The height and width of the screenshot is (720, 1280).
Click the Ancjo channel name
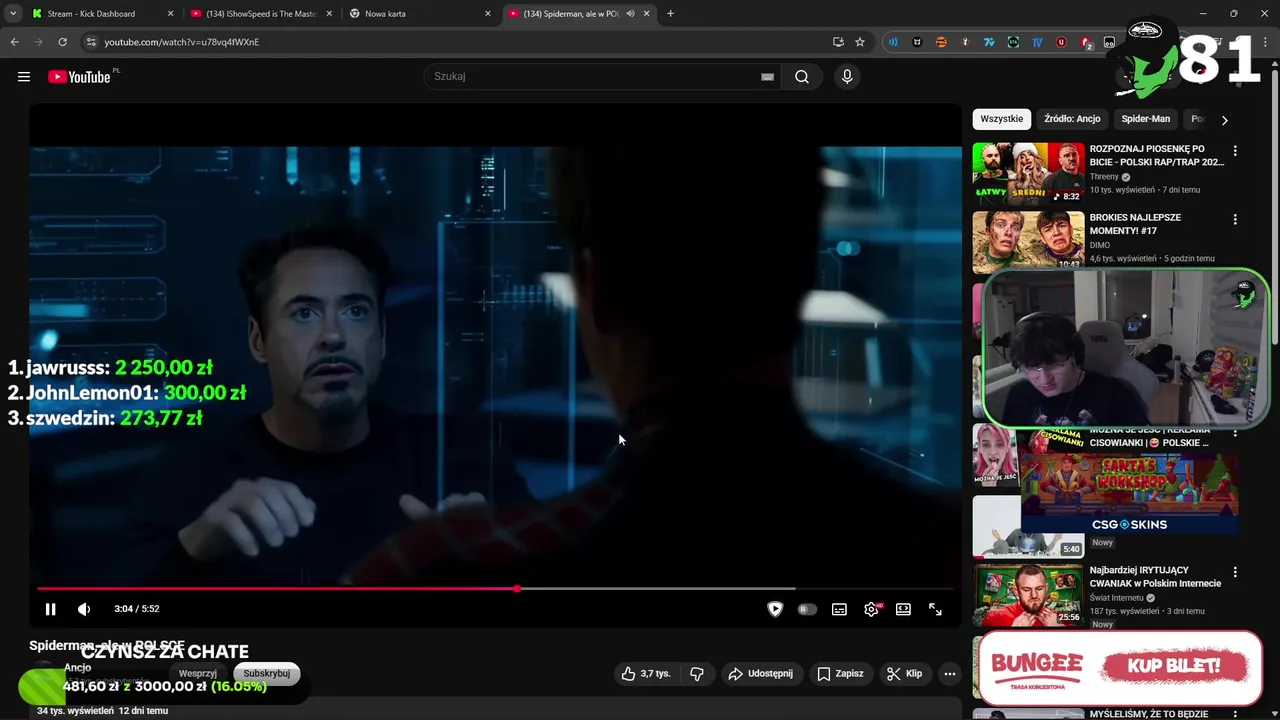tap(77, 668)
